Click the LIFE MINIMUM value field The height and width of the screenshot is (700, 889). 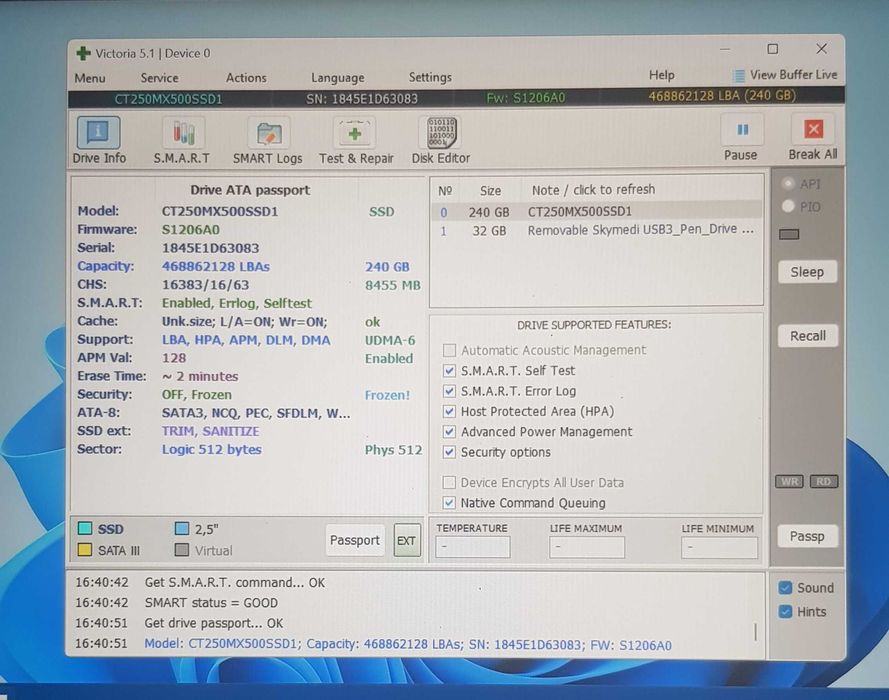[x=719, y=548]
